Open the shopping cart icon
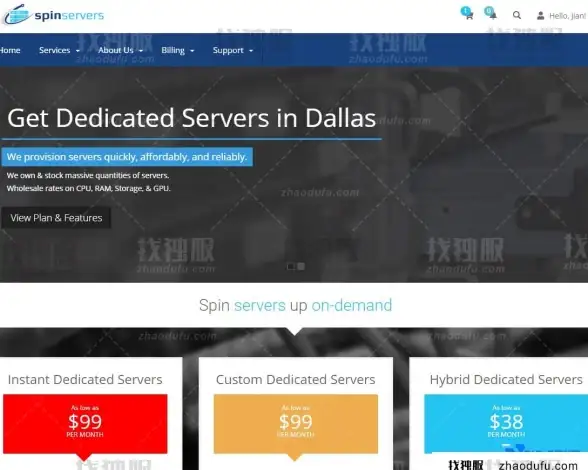 (x=469, y=15)
